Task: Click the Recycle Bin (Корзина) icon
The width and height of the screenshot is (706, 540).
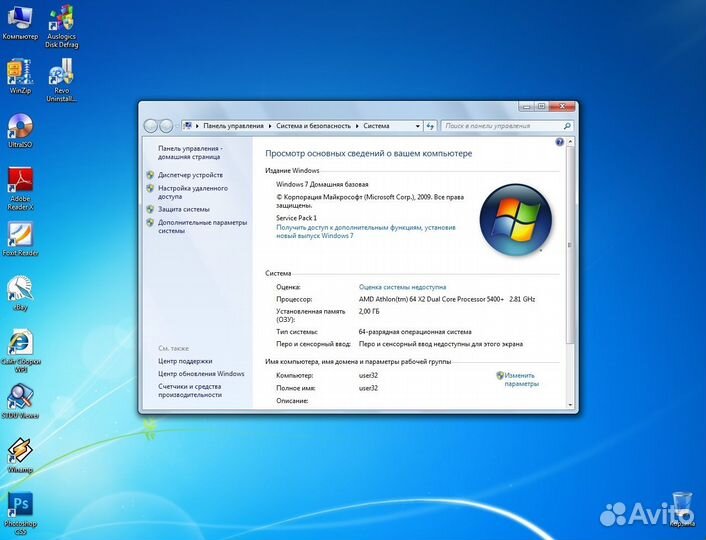Action: 682,509
